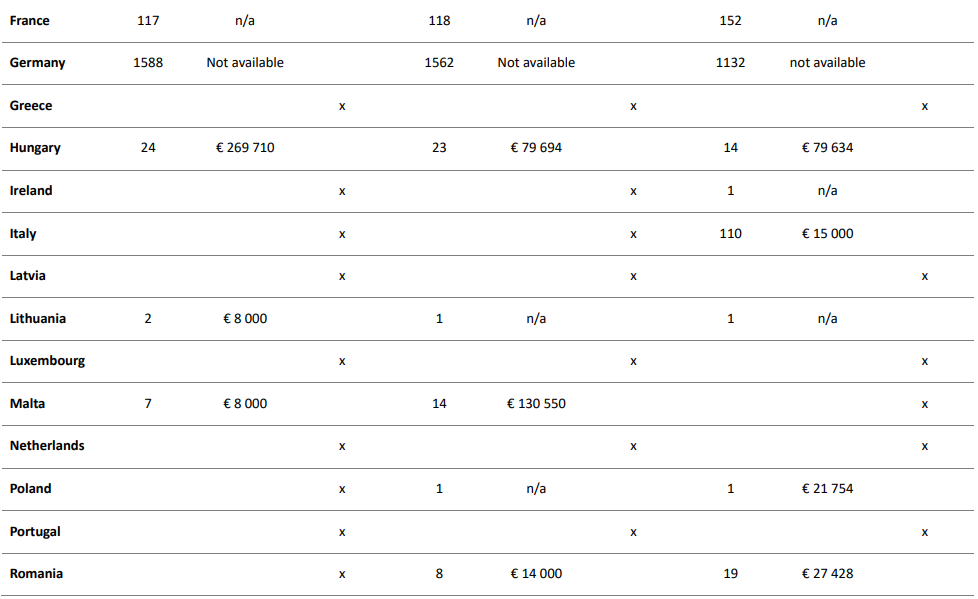Select the Netherlands row label
This screenshot has height=599, width=978.
click(47, 446)
